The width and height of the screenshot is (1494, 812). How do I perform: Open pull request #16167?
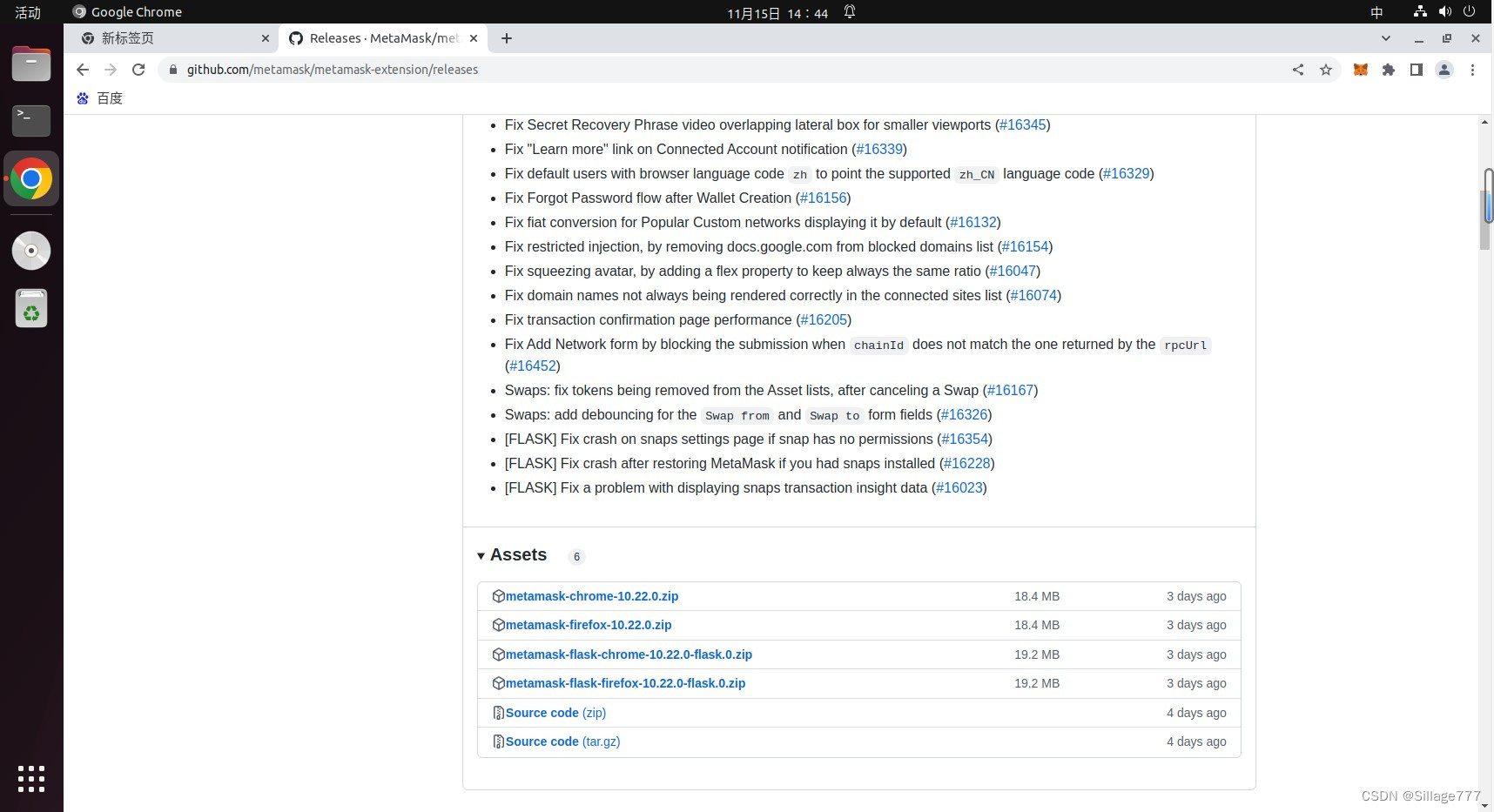(x=1010, y=391)
